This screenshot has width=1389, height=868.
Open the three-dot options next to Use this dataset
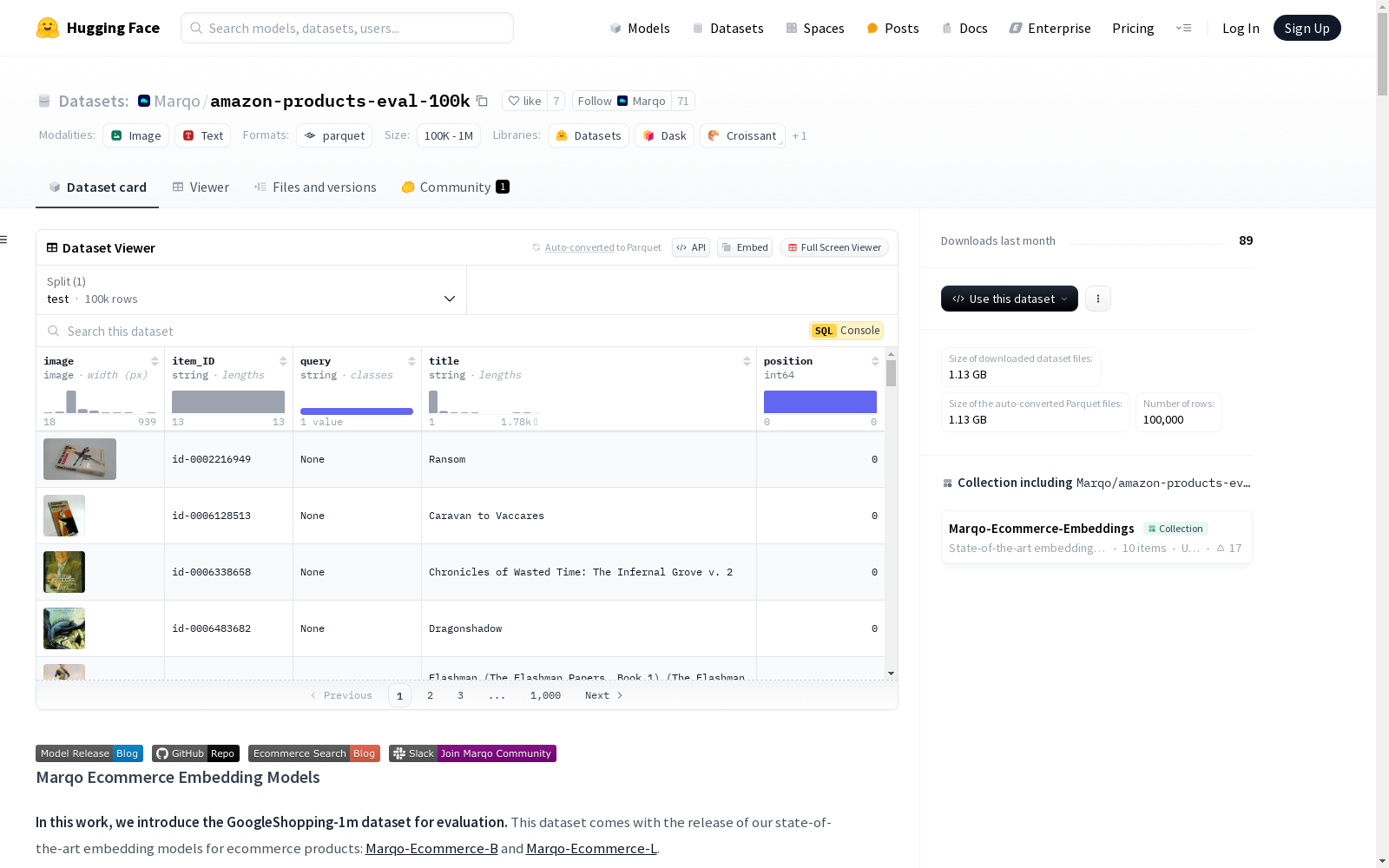pyautogui.click(x=1098, y=299)
